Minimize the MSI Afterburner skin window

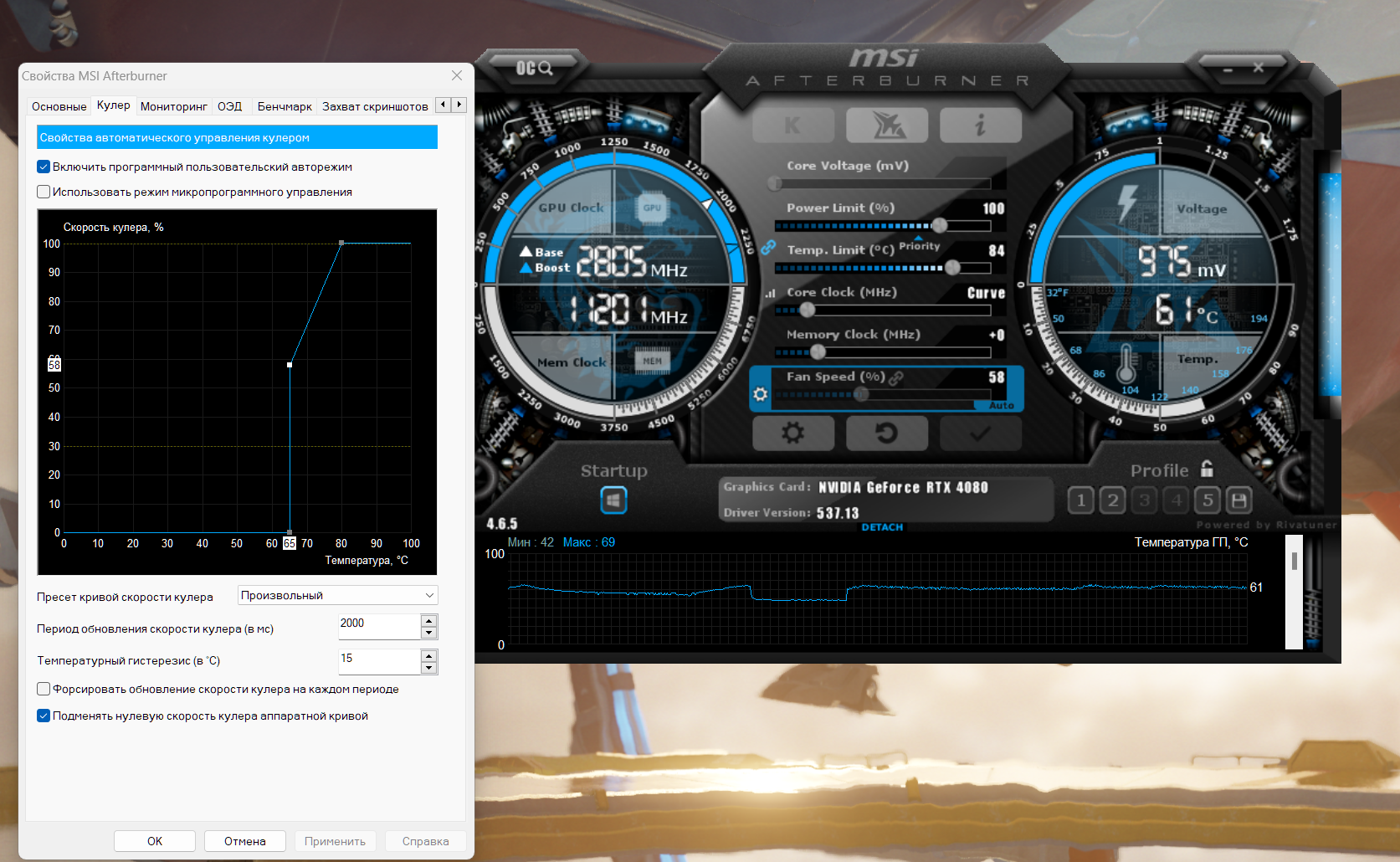[1228, 69]
